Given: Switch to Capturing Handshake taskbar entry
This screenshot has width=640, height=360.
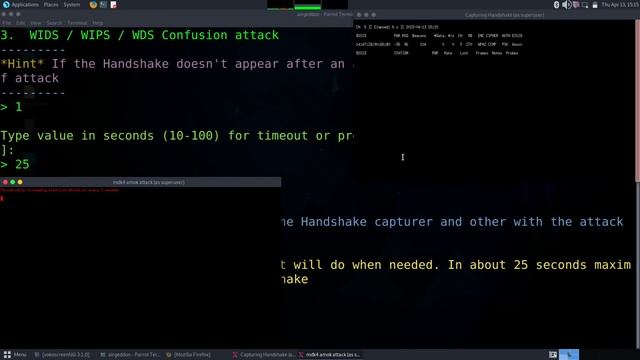Looking at the screenshot, I should [x=264, y=355].
